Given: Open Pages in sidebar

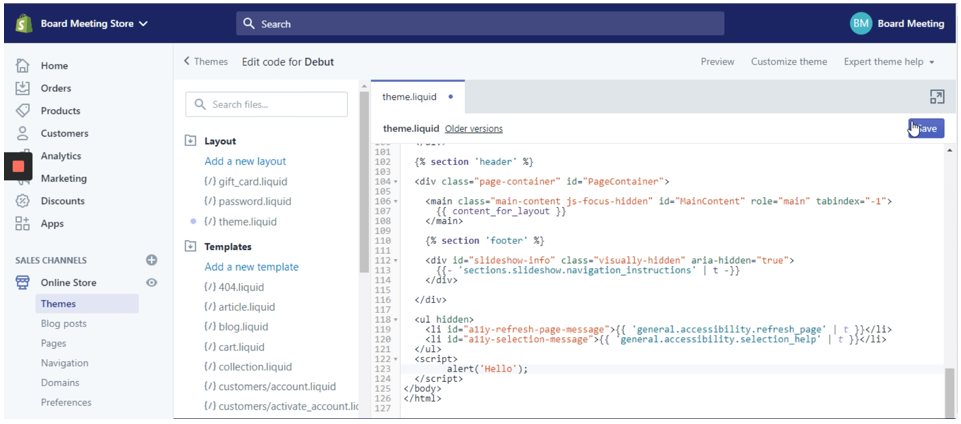Looking at the screenshot, I should point(53,343).
